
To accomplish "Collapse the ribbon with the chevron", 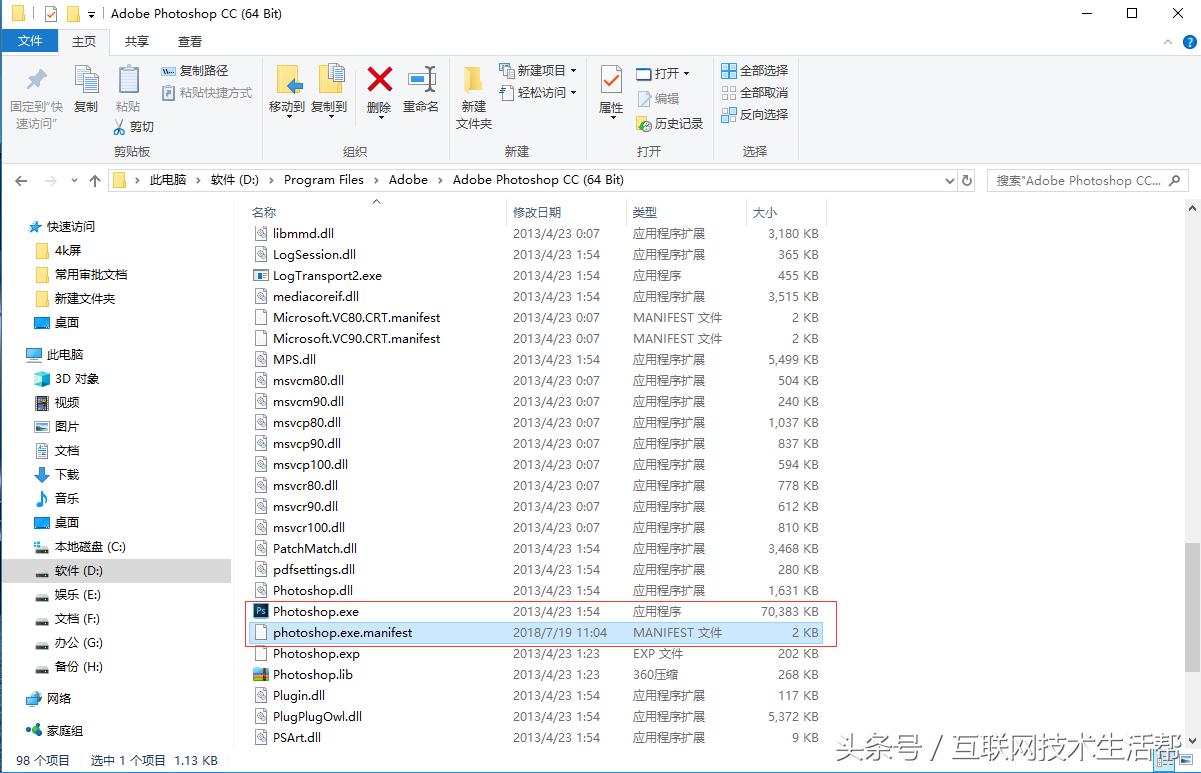I will 1167,42.
